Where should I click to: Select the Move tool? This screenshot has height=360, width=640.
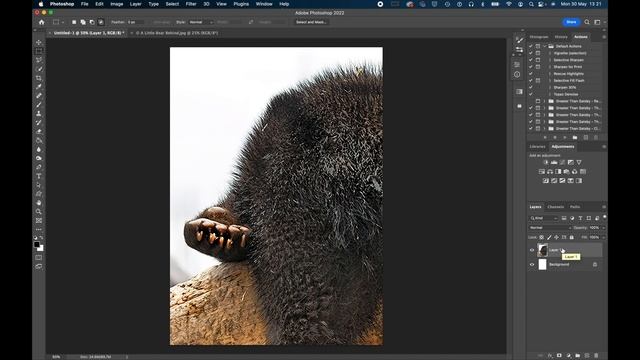[39, 42]
